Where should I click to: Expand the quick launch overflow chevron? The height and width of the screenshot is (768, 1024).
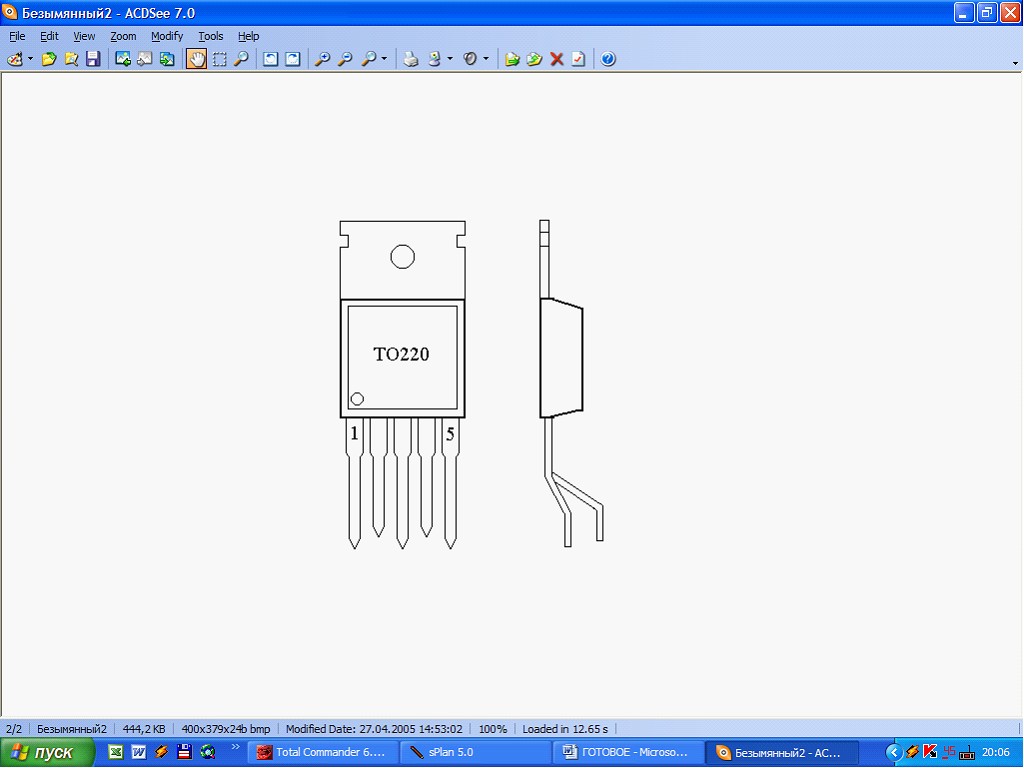click(x=235, y=746)
